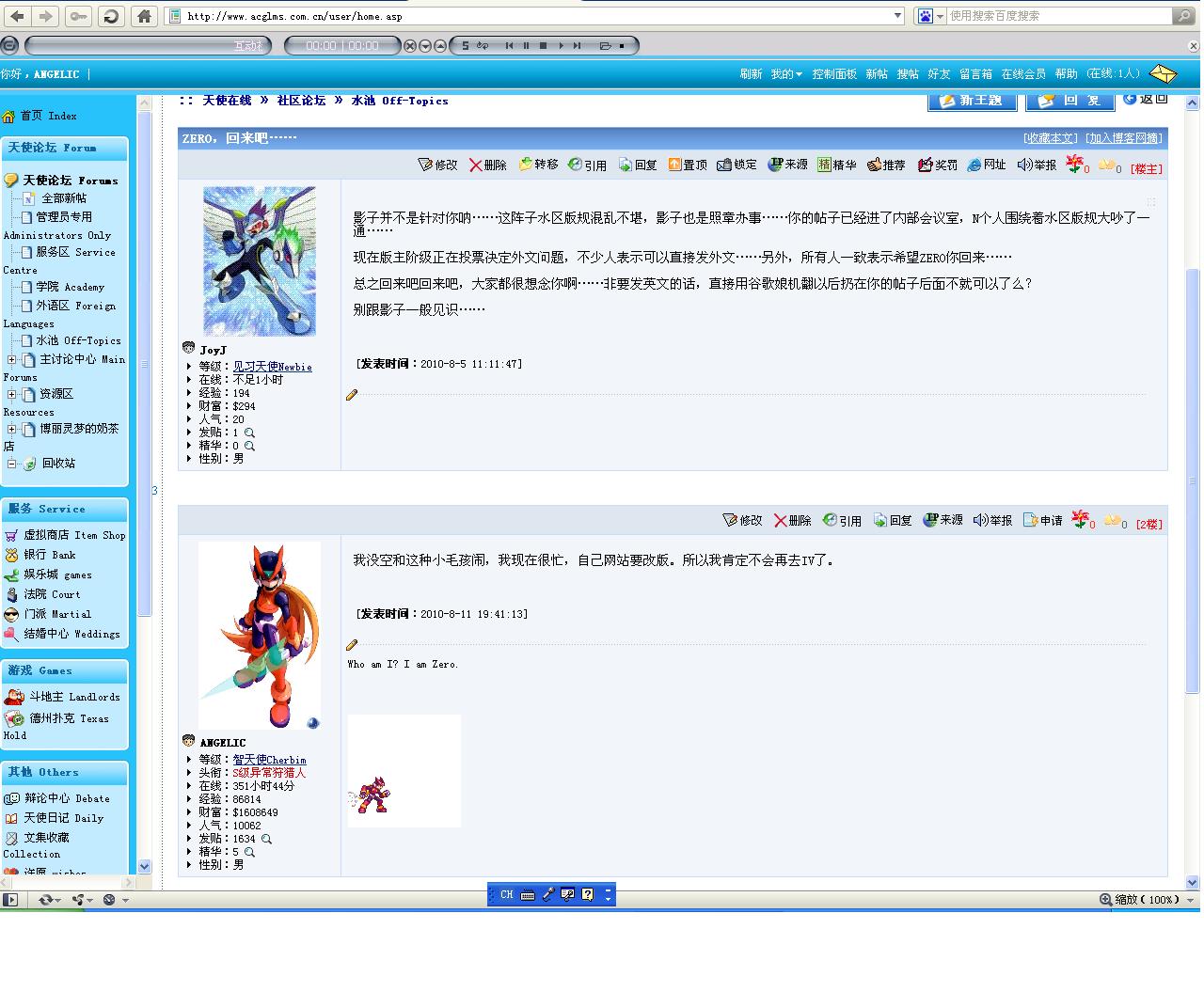The width and height of the screenshot is (1204, 992).
Task: Click the browser home icon
Action: [x=144, y=16]
